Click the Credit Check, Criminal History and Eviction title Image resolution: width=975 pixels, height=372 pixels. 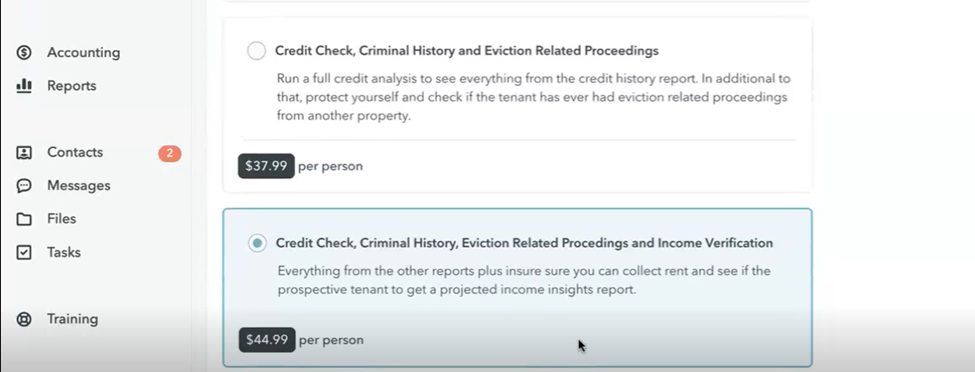[x=467, y=51]
